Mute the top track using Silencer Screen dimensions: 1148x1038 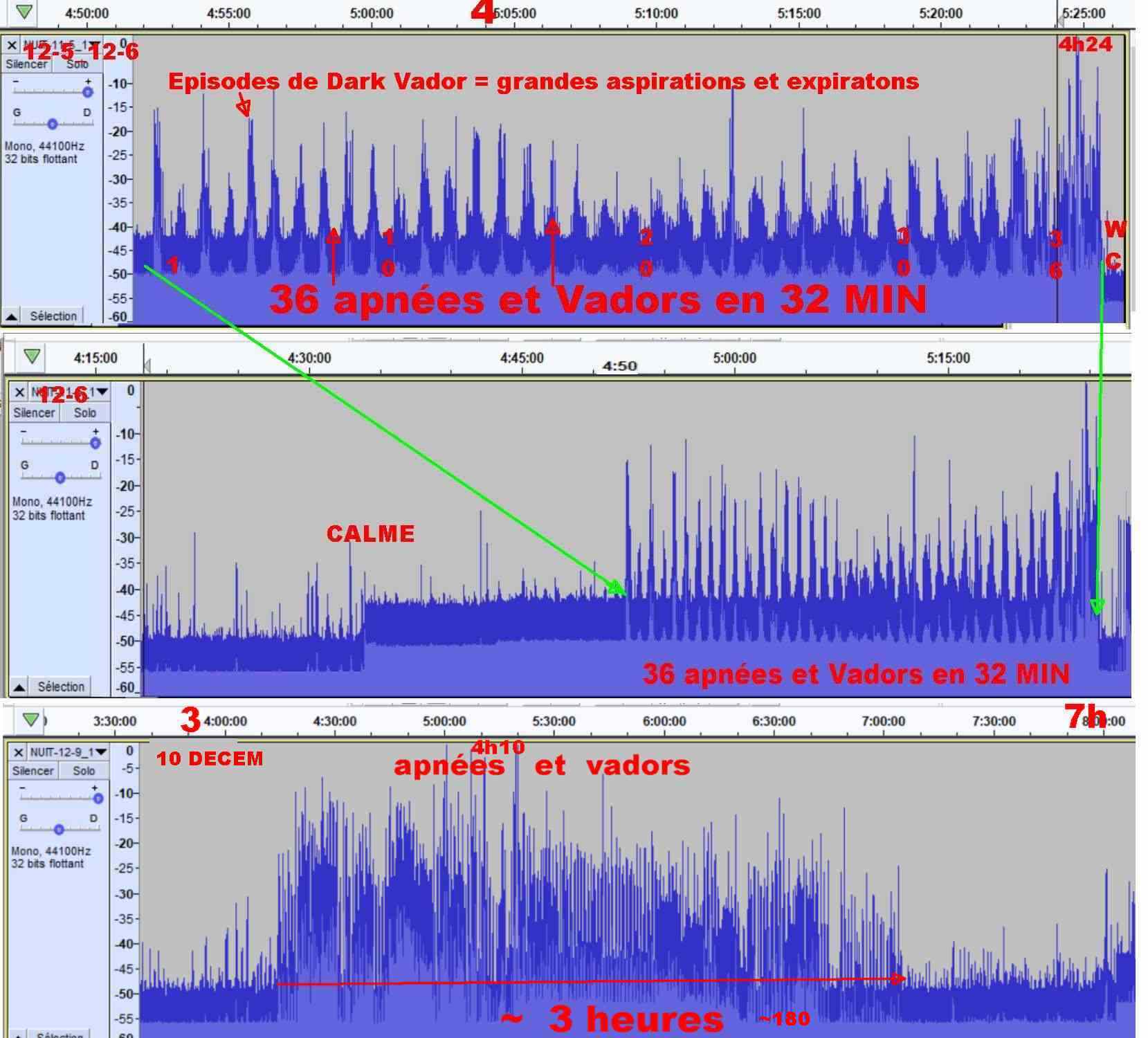pyautogui.click(x=26, y=64)
